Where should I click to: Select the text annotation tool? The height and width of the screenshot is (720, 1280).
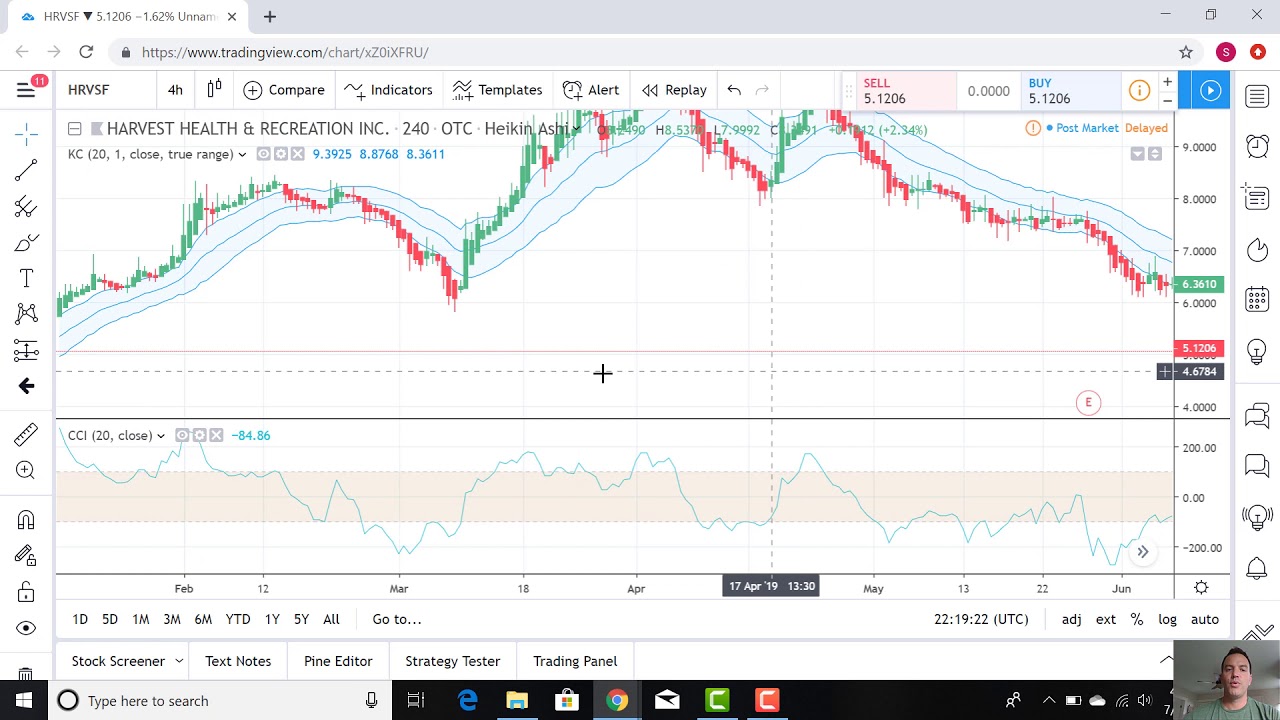point(26,279)
